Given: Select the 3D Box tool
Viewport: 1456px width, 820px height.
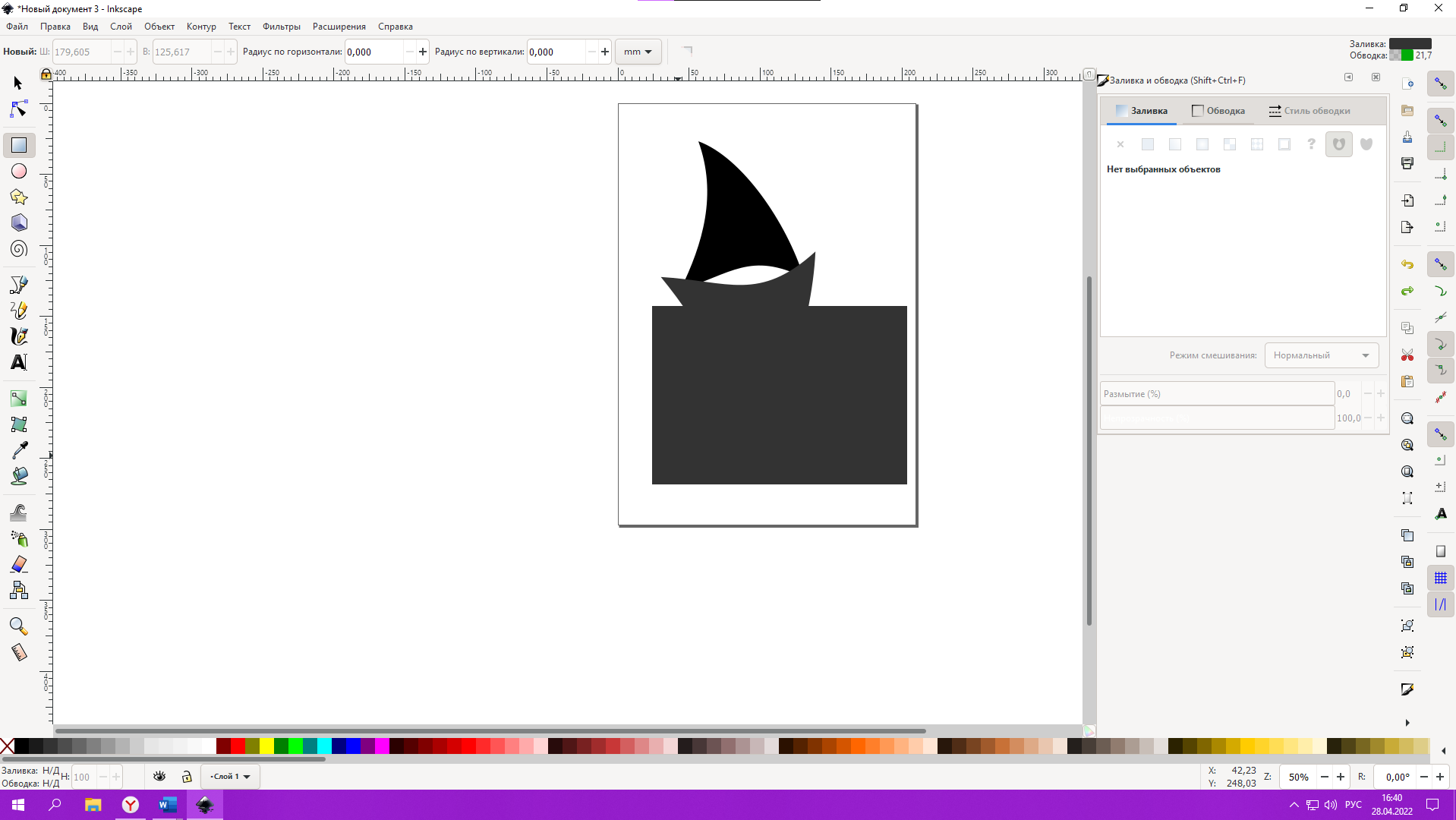Looking at the screenshot, I should click(19, 223).
